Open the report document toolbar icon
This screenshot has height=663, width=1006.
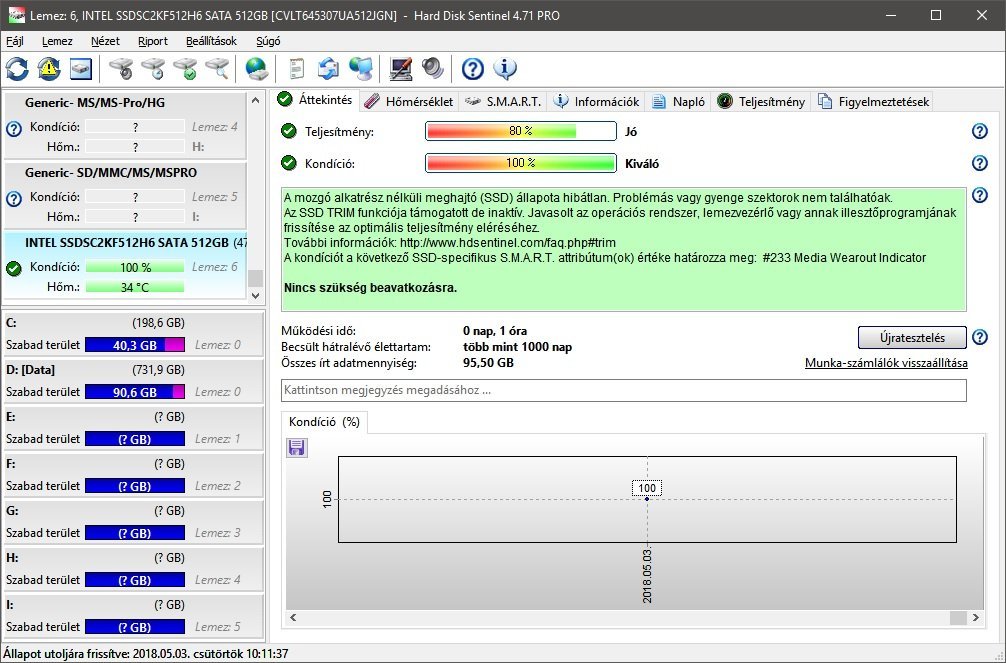coord(296,69)
